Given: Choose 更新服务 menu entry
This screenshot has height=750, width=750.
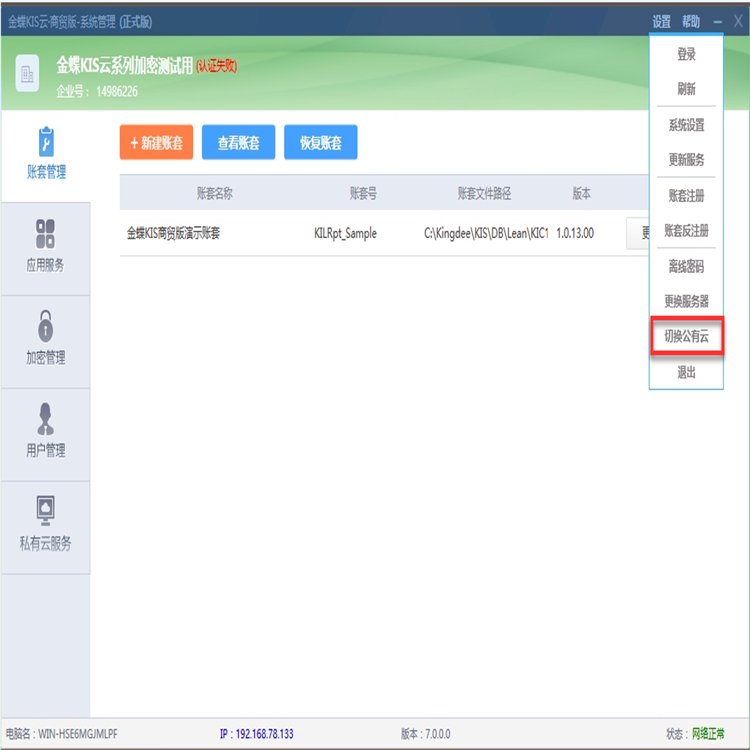Looking at the screenshot, I should [x=686, y=159].
